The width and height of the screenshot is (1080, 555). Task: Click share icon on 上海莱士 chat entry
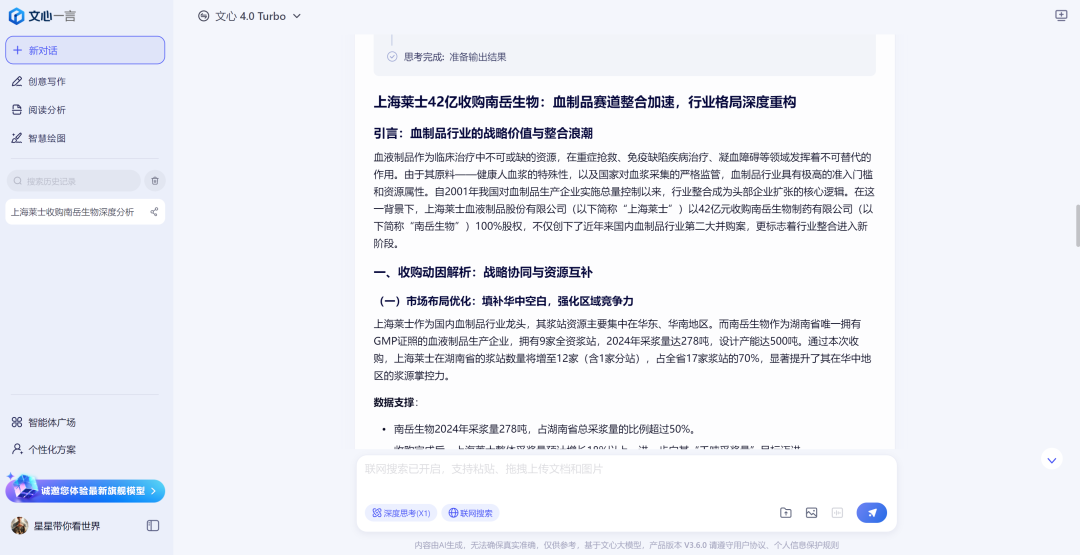154,212
